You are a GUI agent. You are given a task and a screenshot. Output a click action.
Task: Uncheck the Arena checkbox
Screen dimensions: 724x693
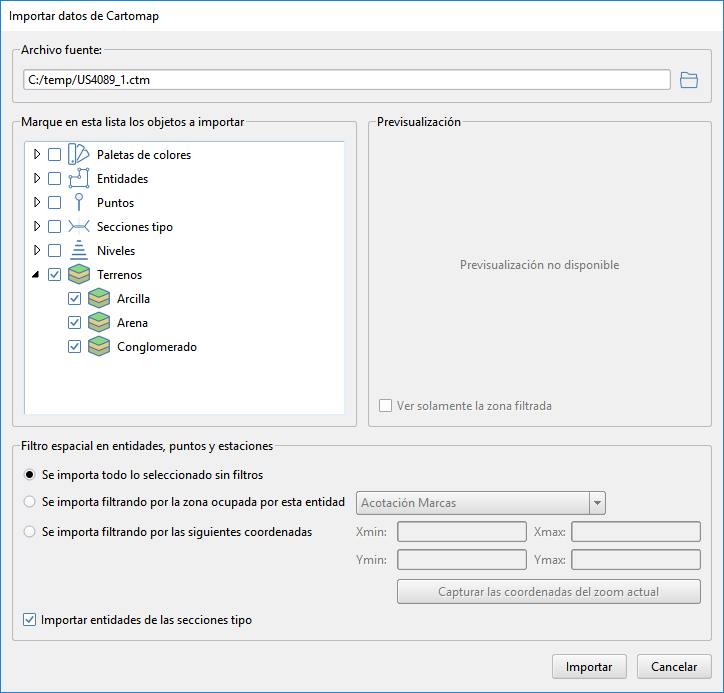pyautogui.click(x=74, y=322)
